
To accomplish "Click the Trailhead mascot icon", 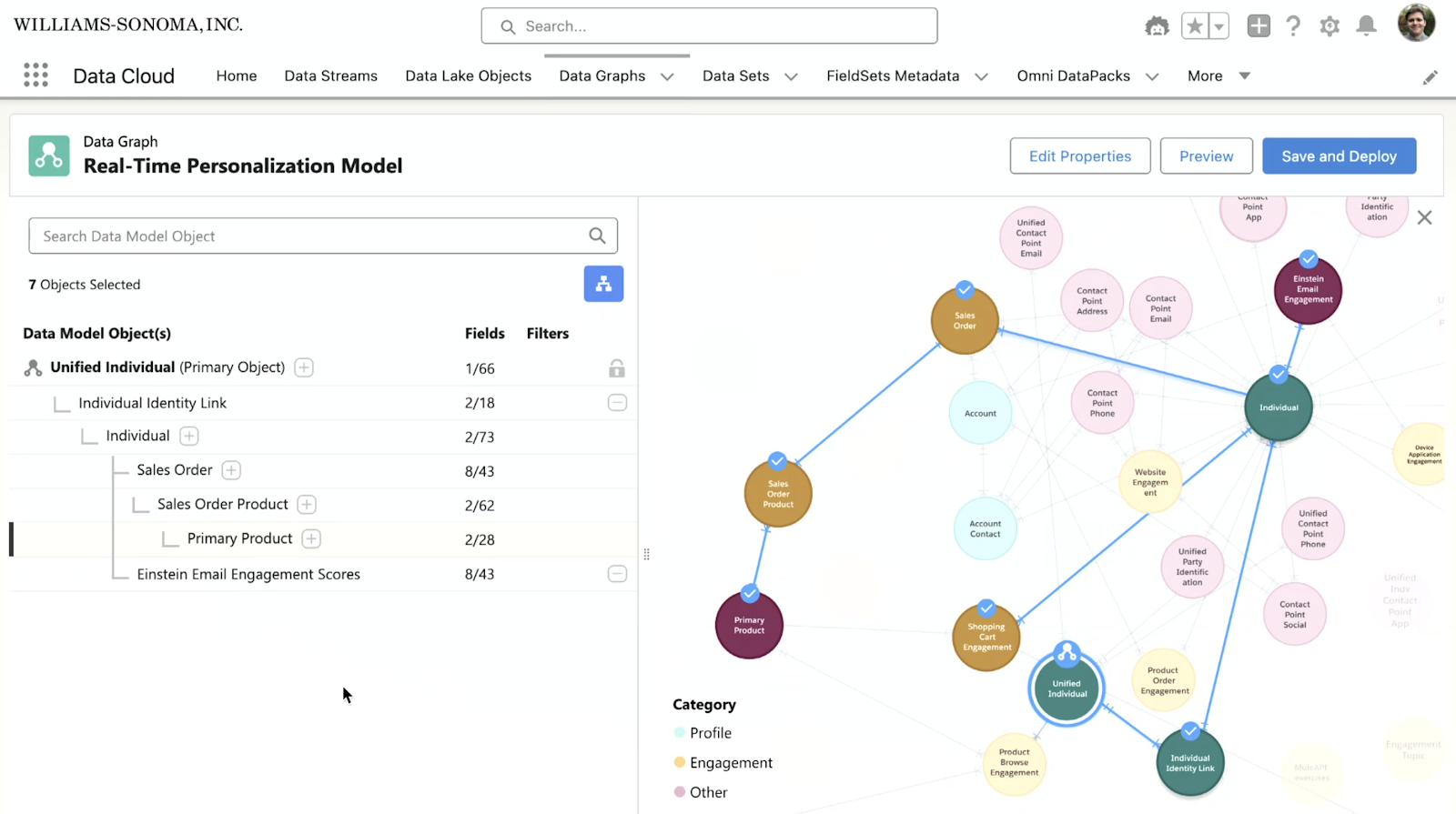I will point(1157,26).
